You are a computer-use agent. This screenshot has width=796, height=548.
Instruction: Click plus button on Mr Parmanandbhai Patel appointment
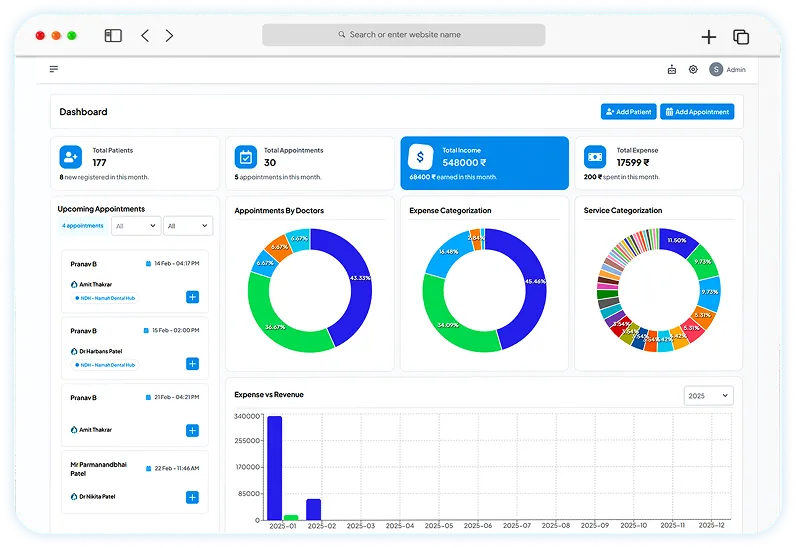click(x=192, y=497)
